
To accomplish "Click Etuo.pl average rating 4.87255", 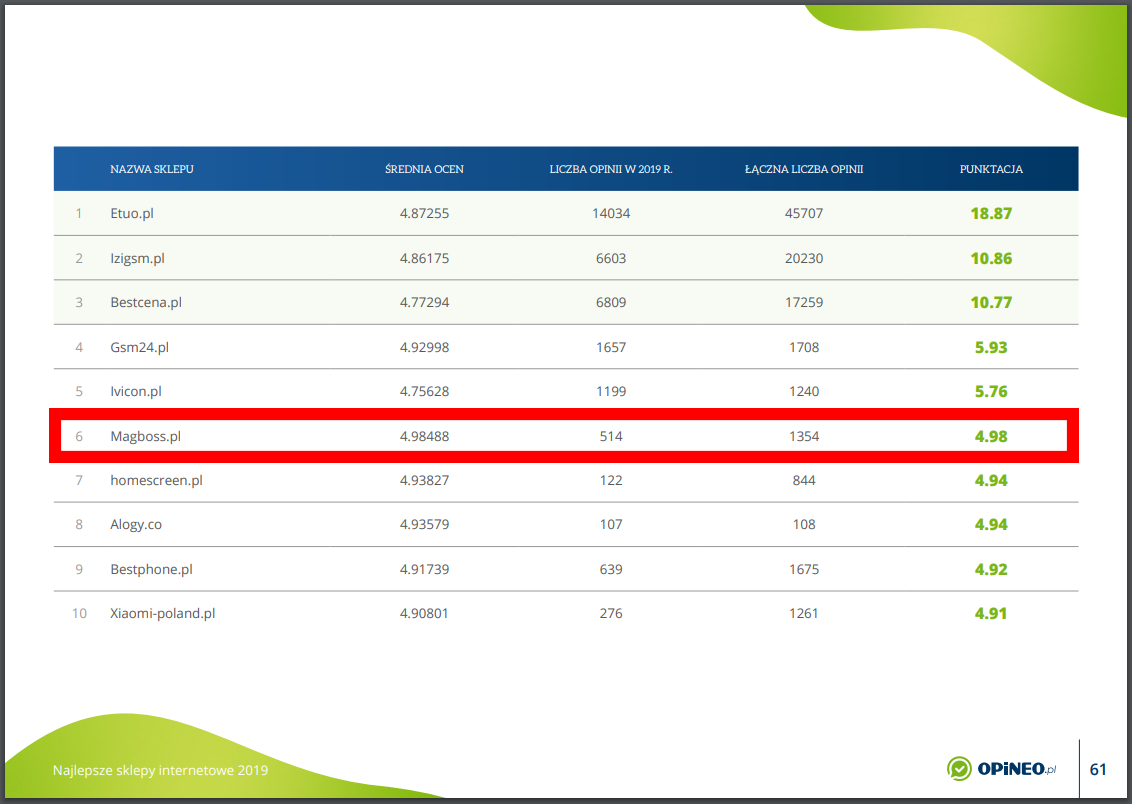I will pos(424,213).
